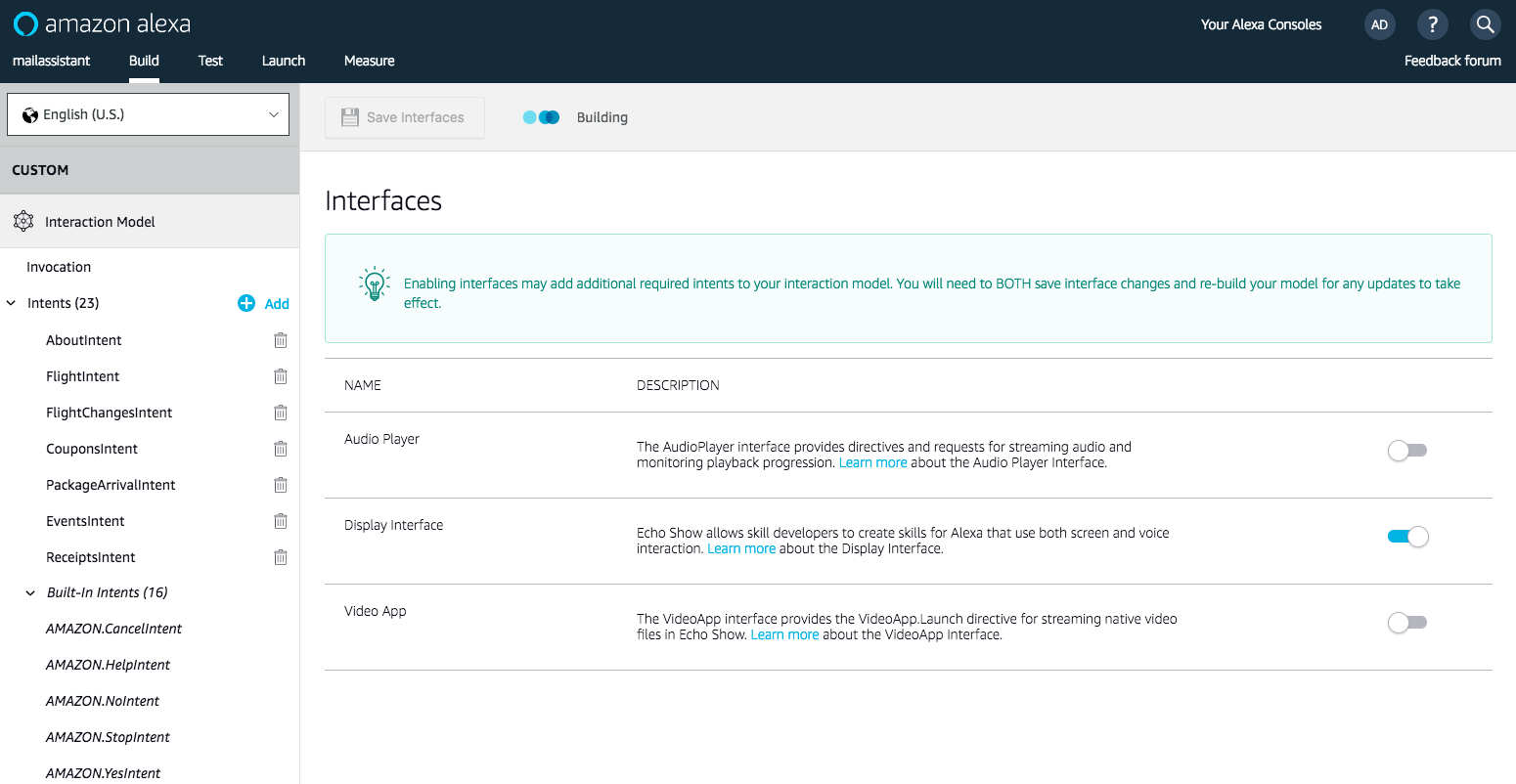Open the search magnifier icon
1516x784 pixels.
tap(1486, 24)
